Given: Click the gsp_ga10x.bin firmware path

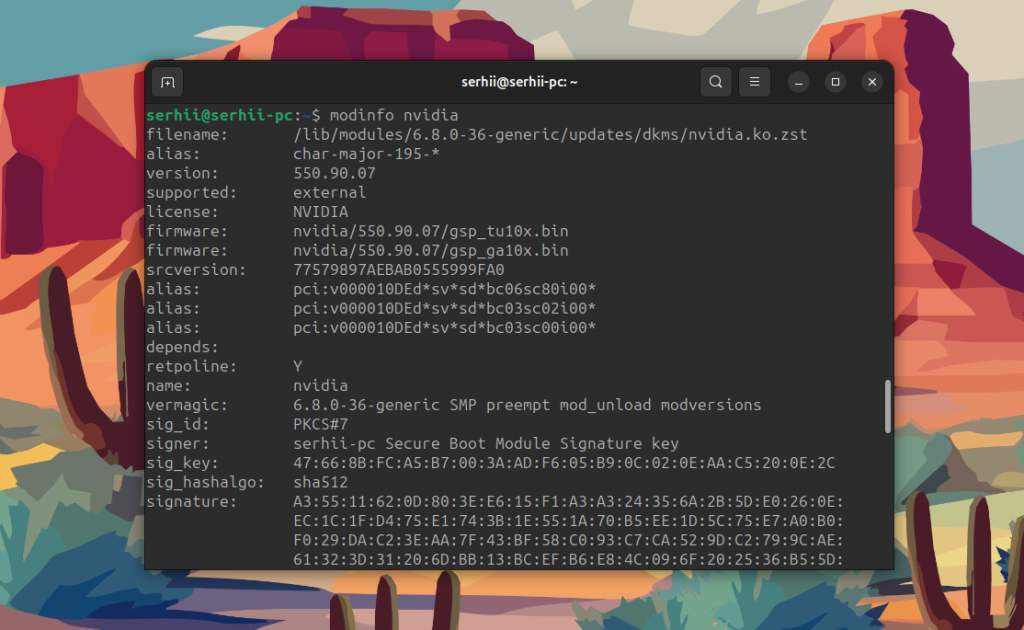Looking at the screenshot, I should 430,251.
